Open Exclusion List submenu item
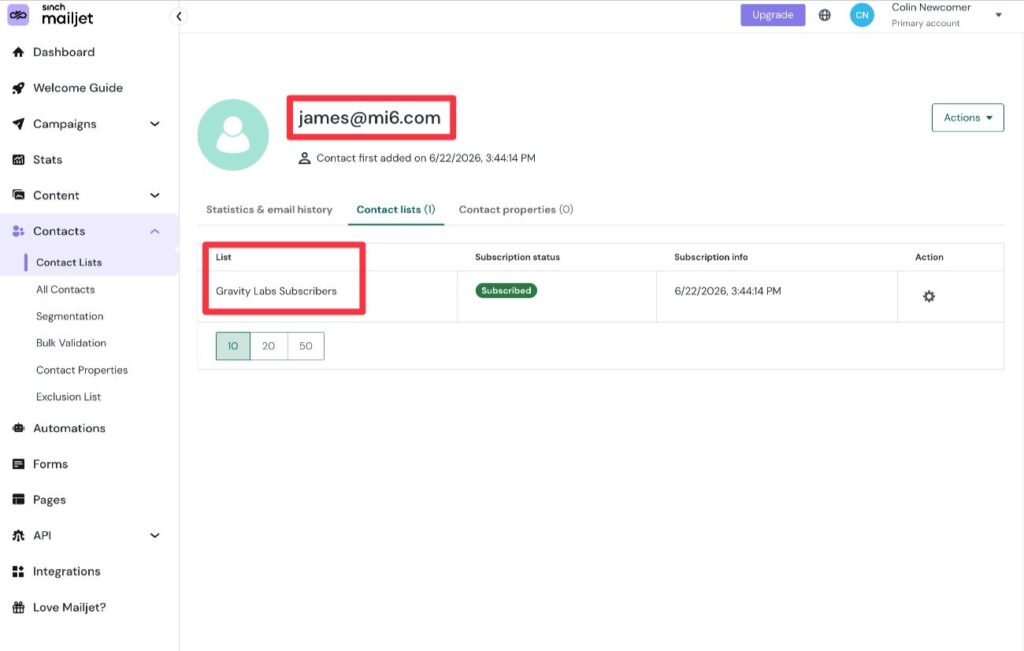Screen dimensions: 1024x651 [69, 397]
